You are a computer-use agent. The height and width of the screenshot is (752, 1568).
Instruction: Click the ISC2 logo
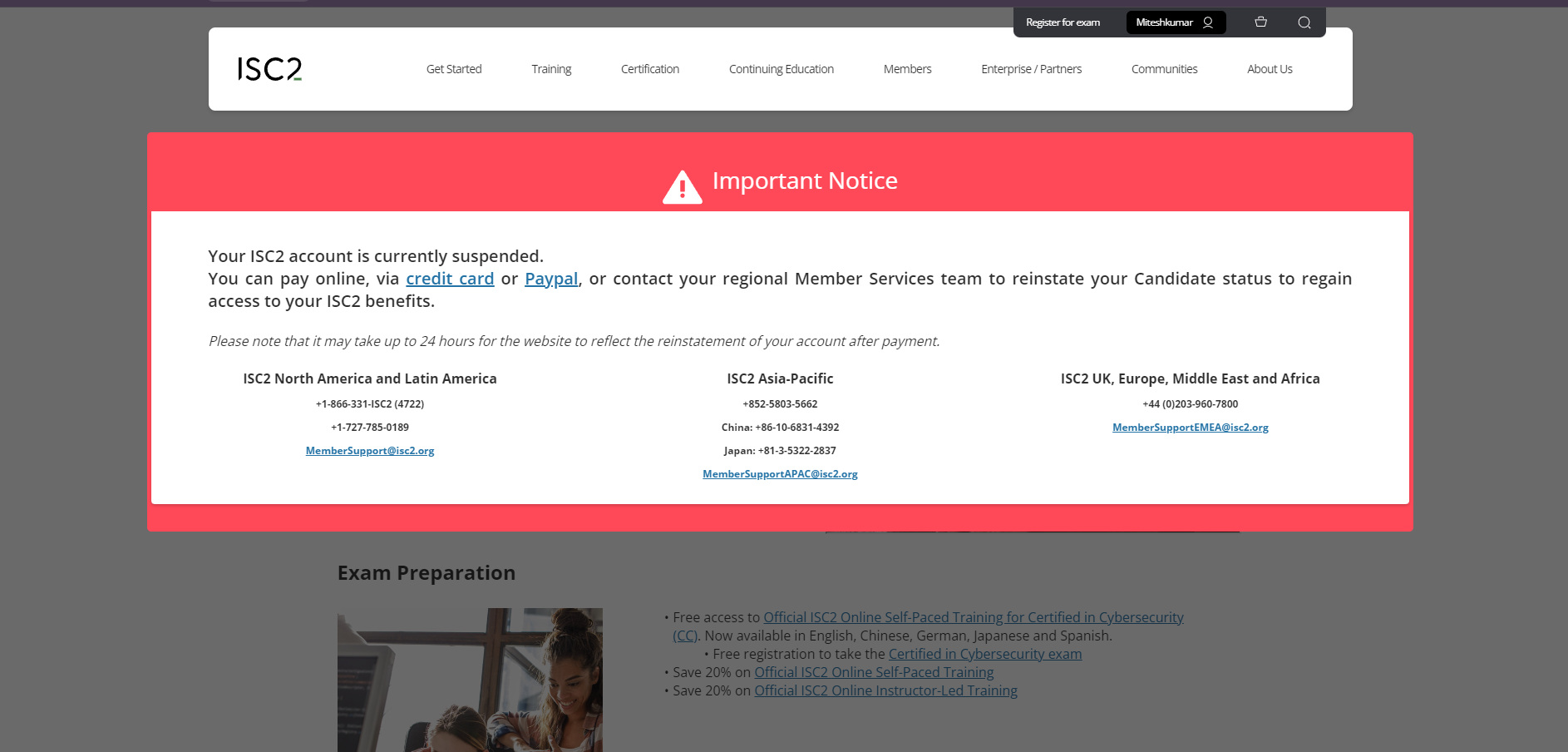tap(269, 69)
